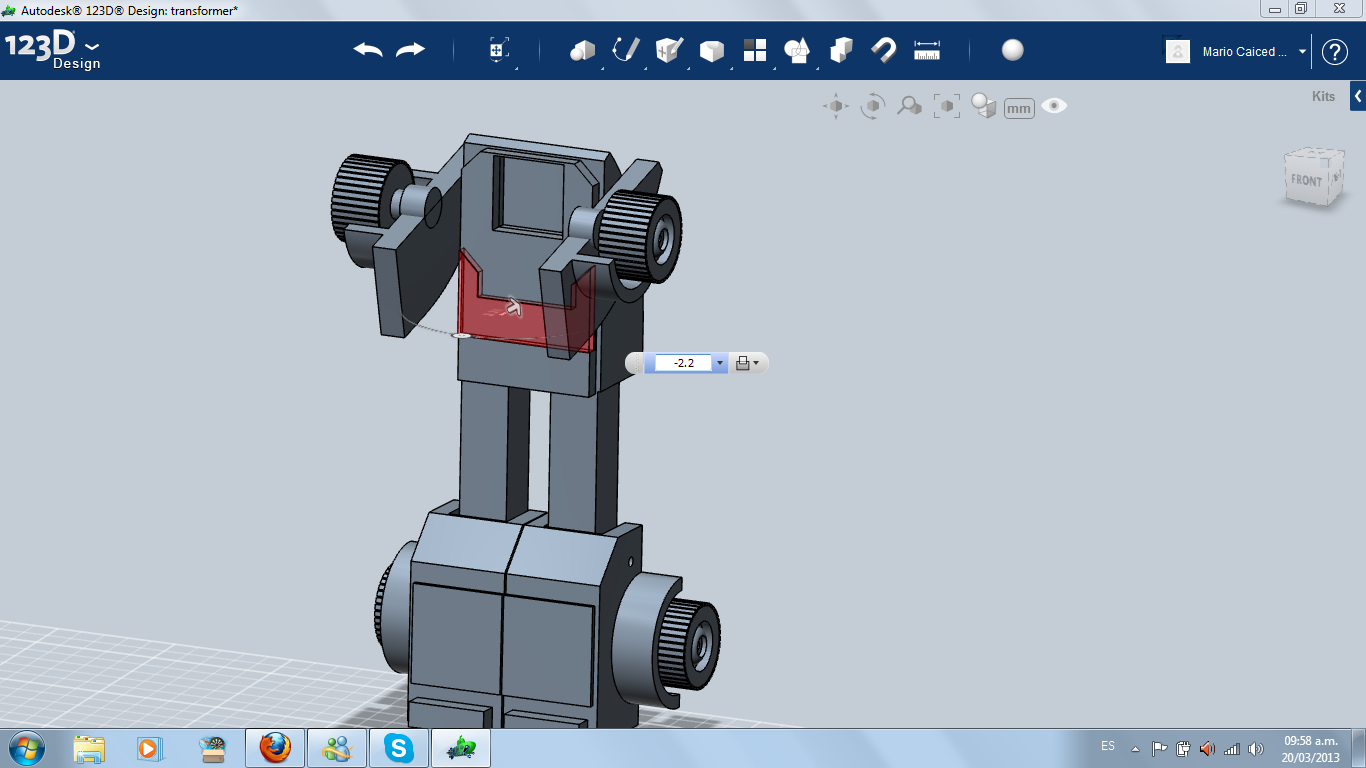This screenshot has width=1366, height=768.
Task: Open the visual style materials/outlines menu
Action: 984,106
